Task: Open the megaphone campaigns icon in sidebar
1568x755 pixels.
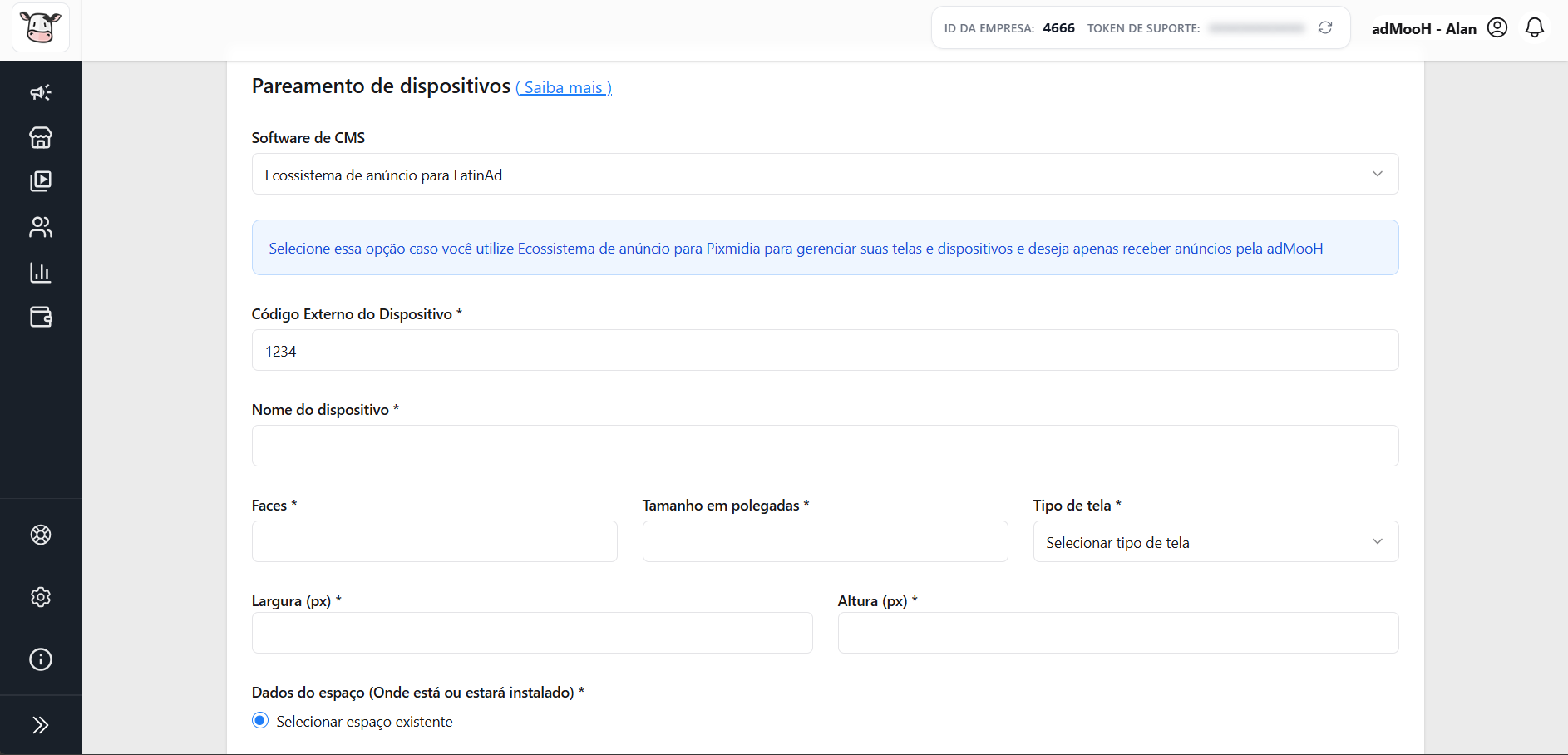Action: point(41,92)
